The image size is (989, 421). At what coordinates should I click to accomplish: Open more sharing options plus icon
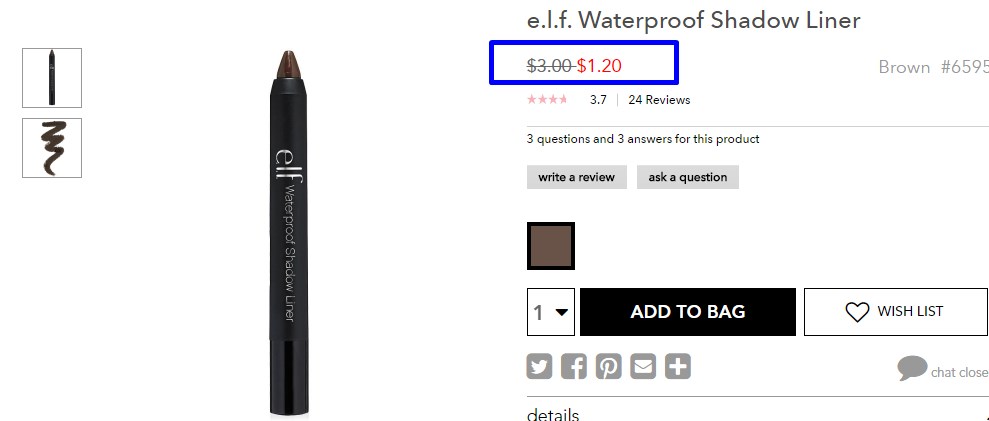[678, 366]
